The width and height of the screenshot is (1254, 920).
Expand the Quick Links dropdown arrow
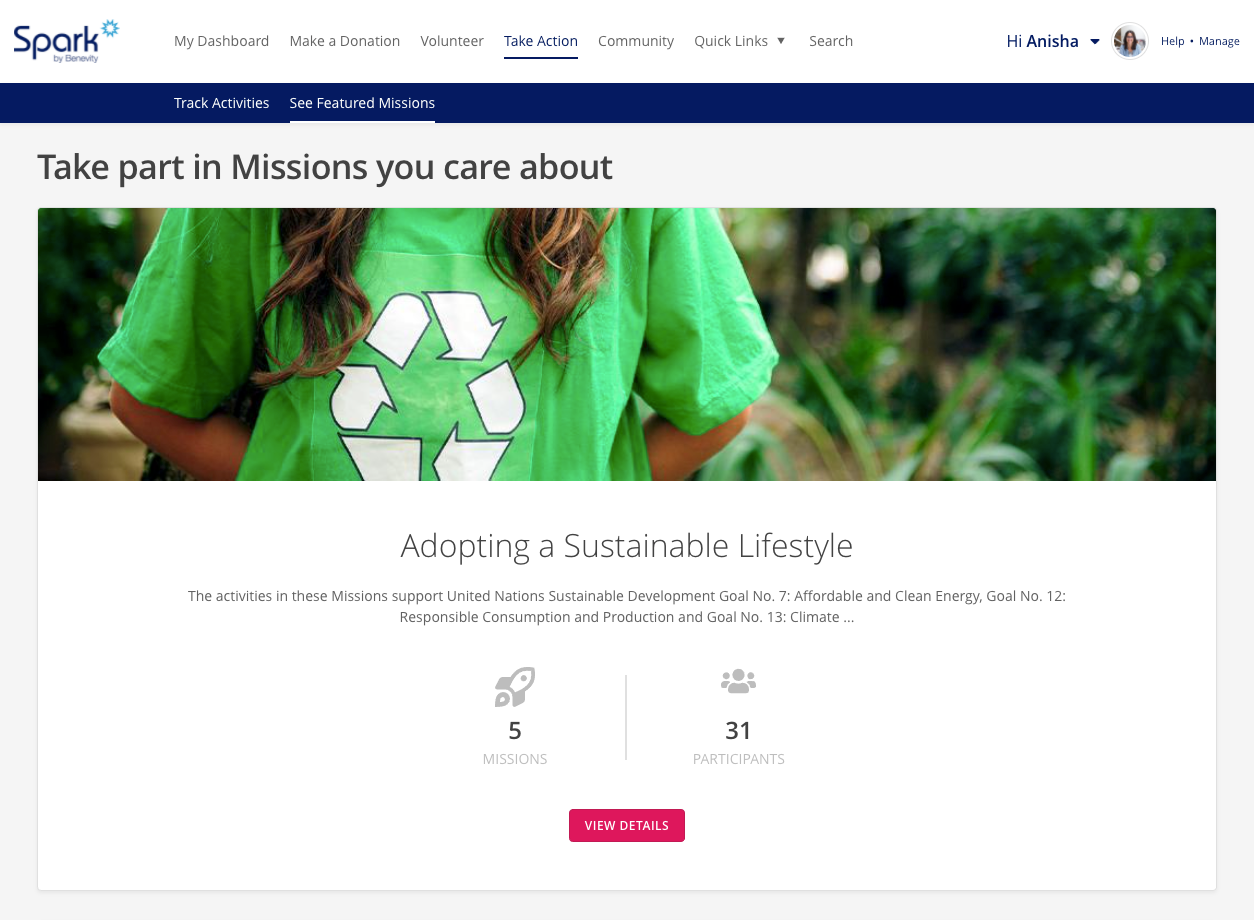click(781, 41)
